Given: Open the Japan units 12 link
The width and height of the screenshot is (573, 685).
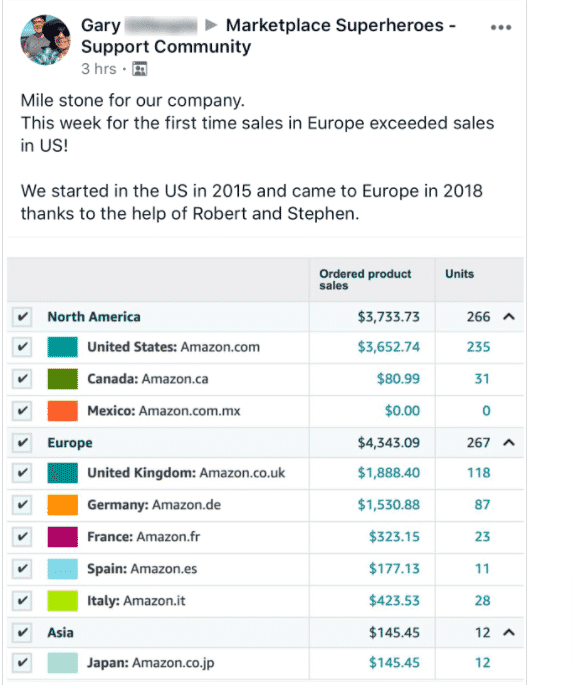Looking at the screenshot, I should (x=483, y=663).
